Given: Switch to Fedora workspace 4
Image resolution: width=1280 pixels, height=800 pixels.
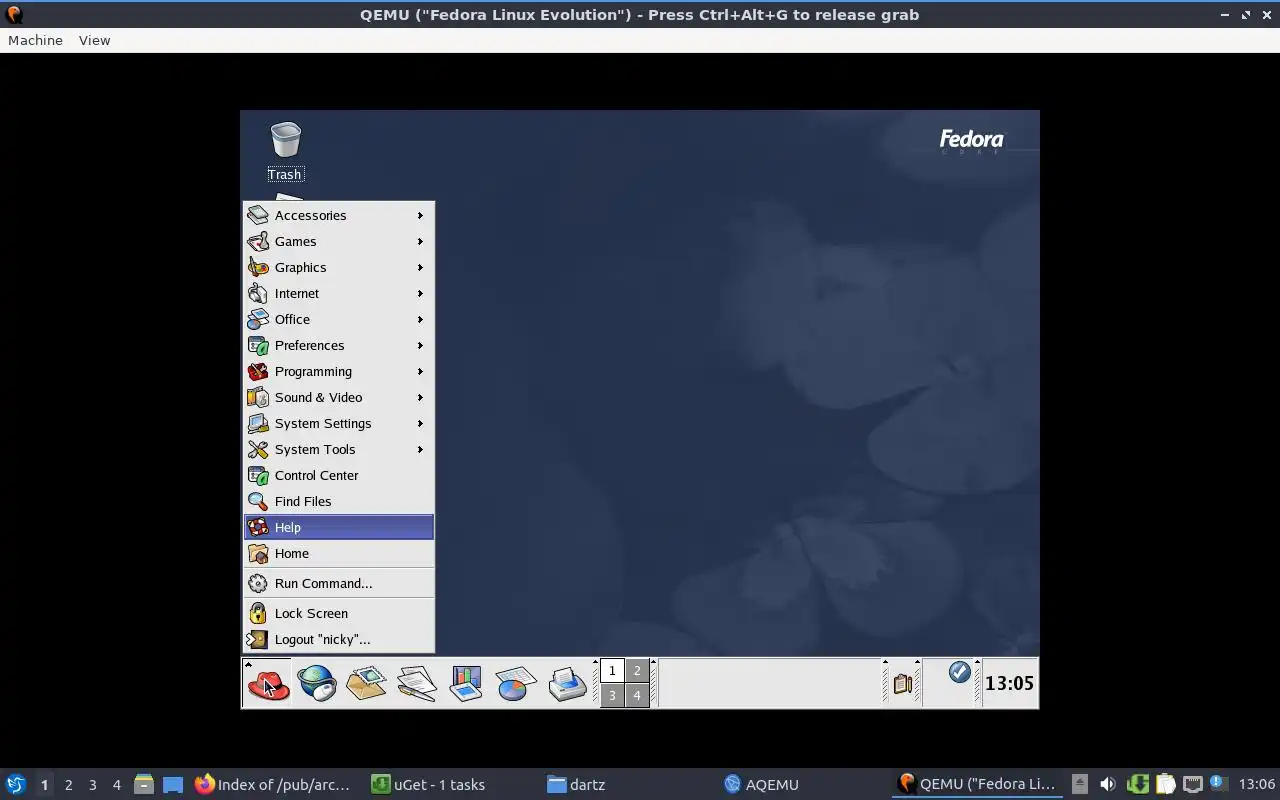Looking at the screenshot, I should (637, 695).
